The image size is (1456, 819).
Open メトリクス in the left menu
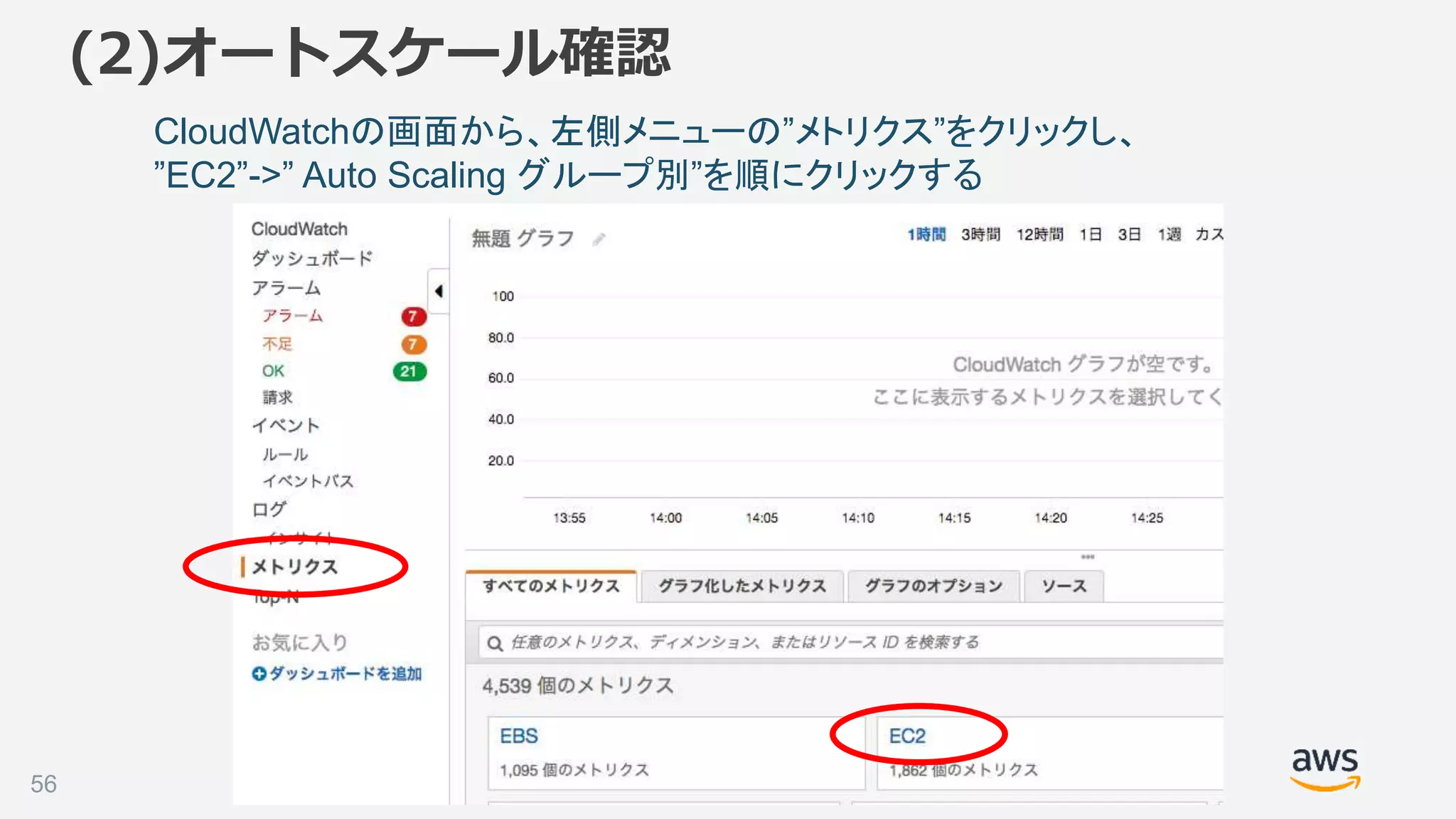[x=294, y=567]
